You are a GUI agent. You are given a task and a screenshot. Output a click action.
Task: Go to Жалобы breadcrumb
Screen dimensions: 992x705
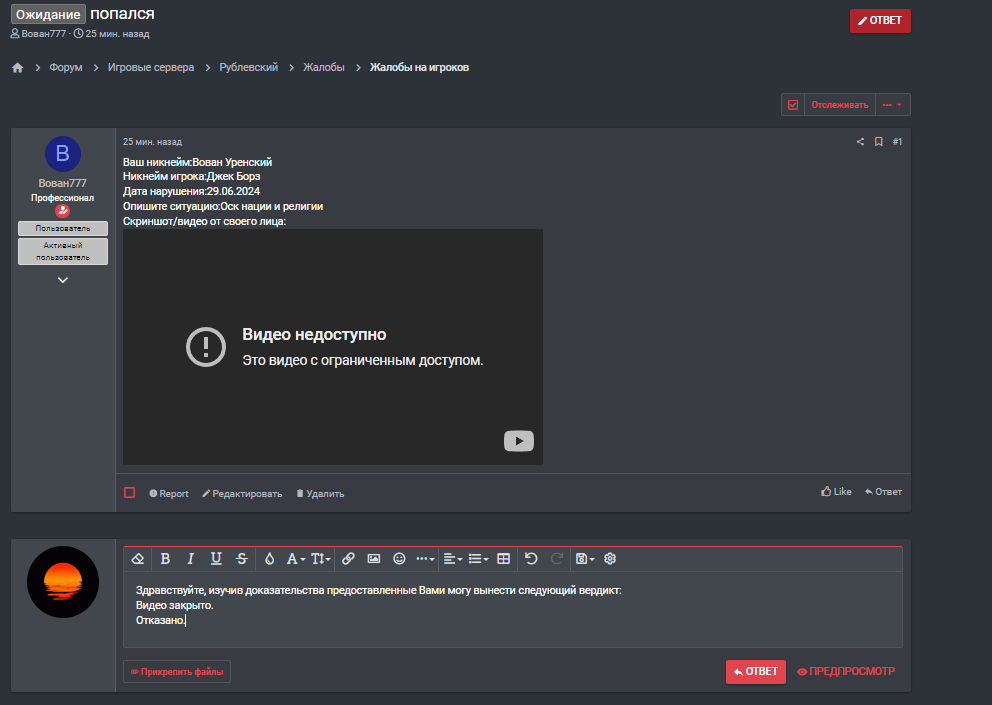[x=324, y=67]
